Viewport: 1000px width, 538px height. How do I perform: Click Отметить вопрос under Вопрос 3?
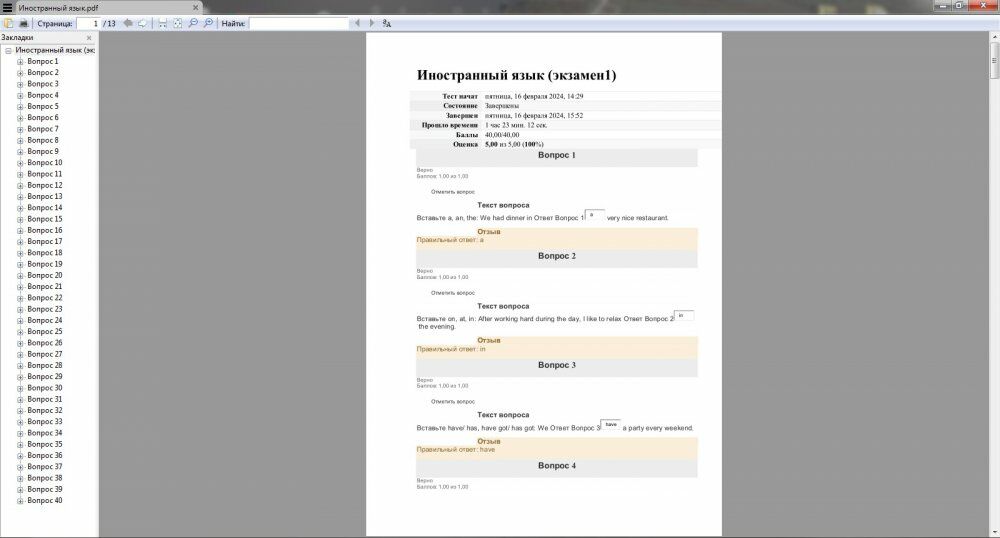click(x=453, y=402)
